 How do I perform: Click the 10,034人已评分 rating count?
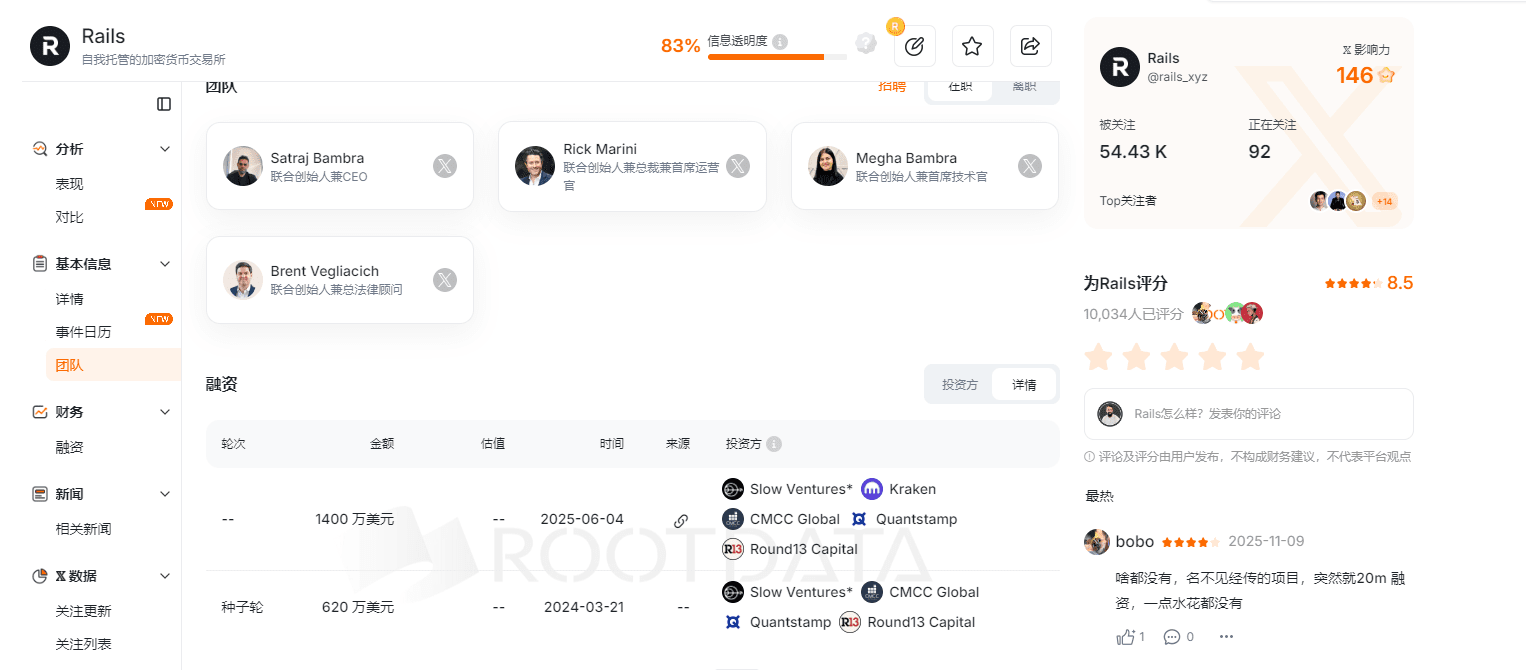click(1133, 314)
